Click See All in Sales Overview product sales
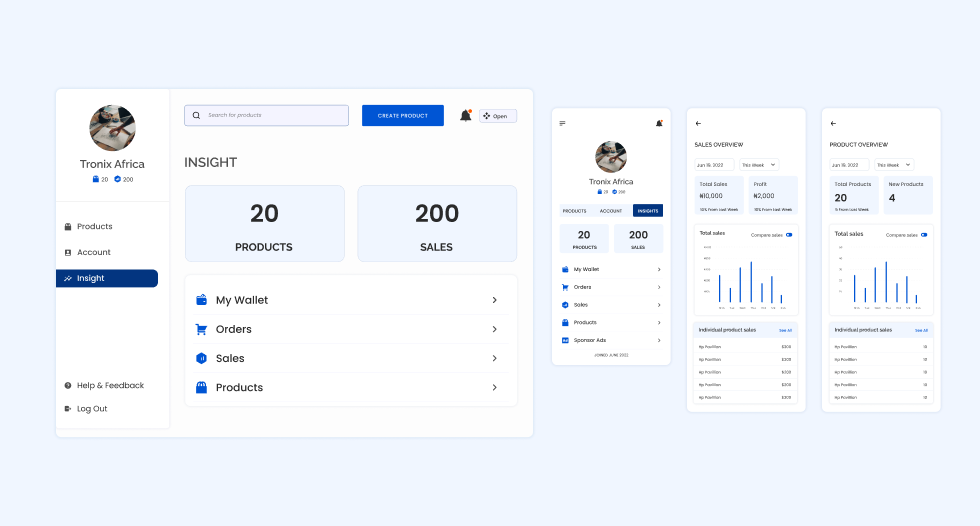 785,330
